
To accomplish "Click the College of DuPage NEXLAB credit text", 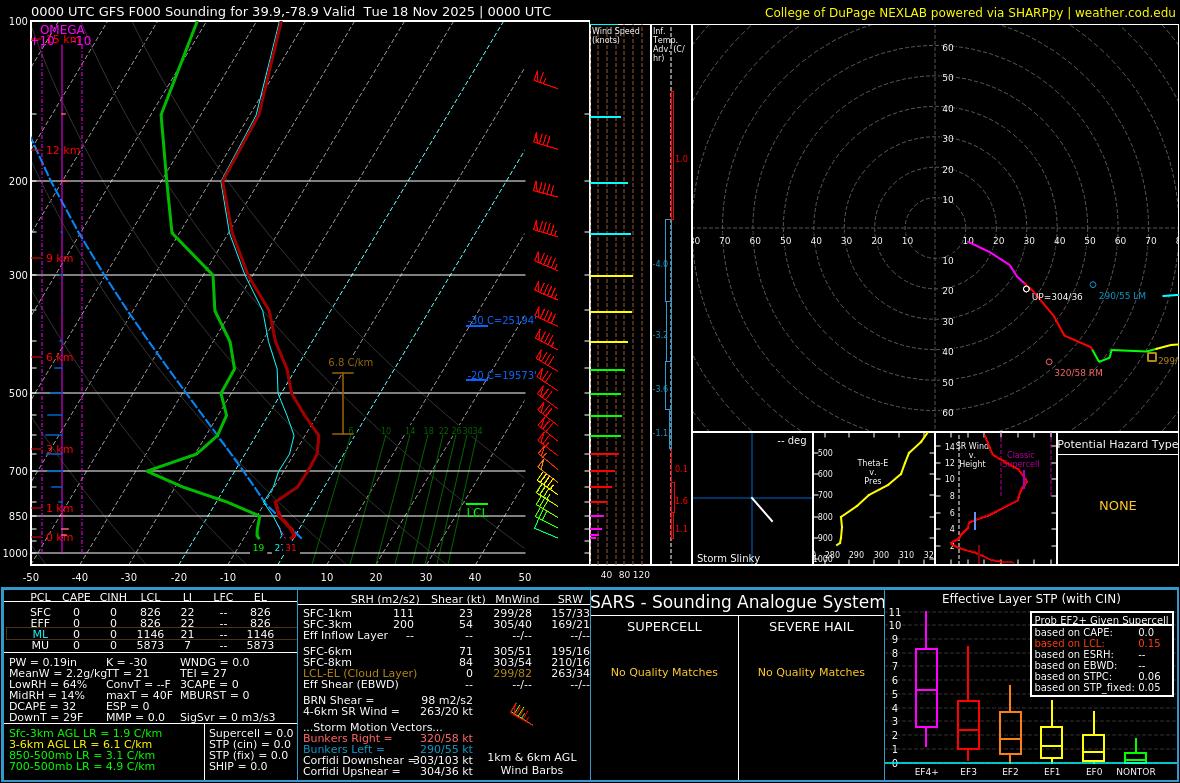I will 969,13.
